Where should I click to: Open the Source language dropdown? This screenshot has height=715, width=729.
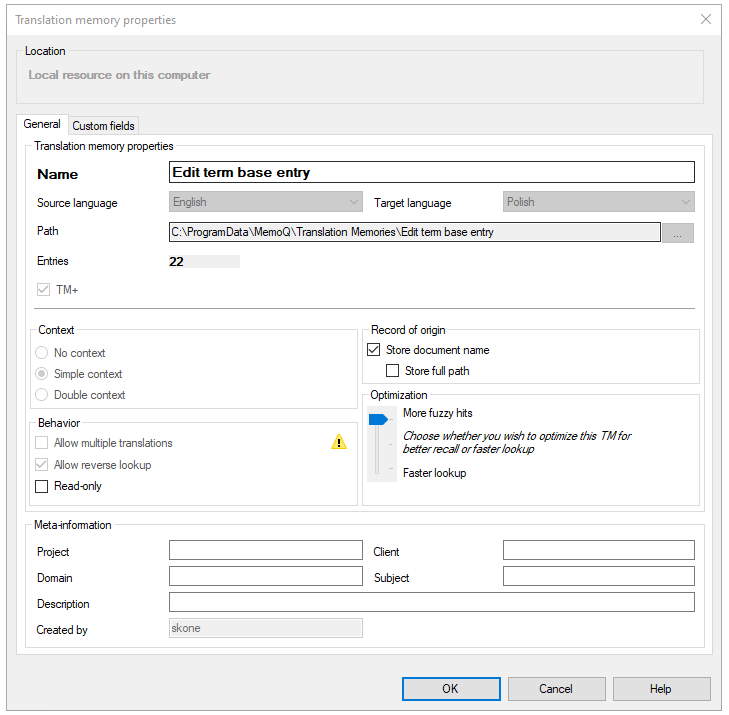tap(266, 202)
